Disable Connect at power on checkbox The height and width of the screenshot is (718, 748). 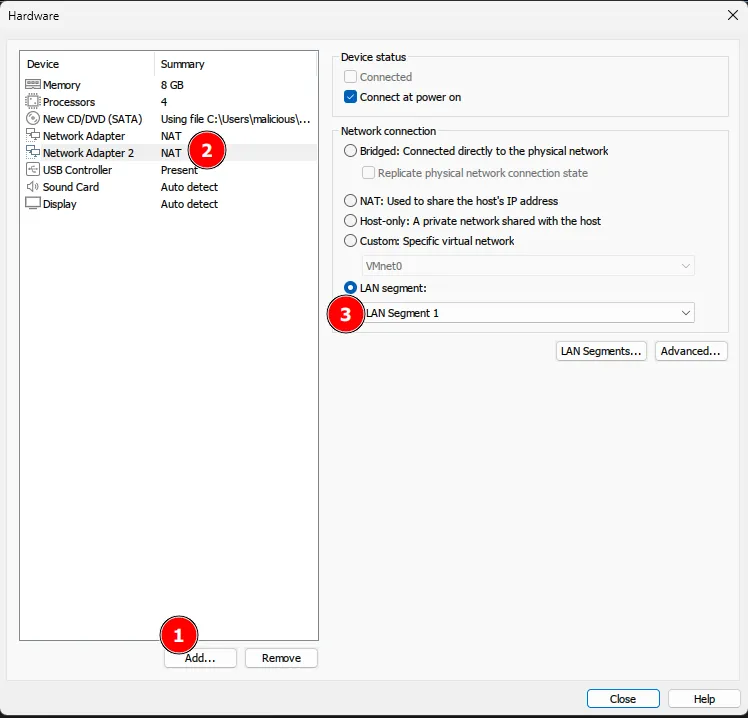350,97
